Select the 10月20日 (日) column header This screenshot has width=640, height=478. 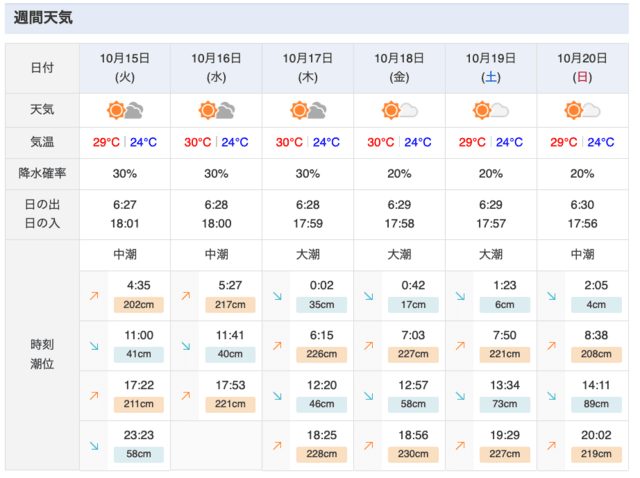pos(582,68)
